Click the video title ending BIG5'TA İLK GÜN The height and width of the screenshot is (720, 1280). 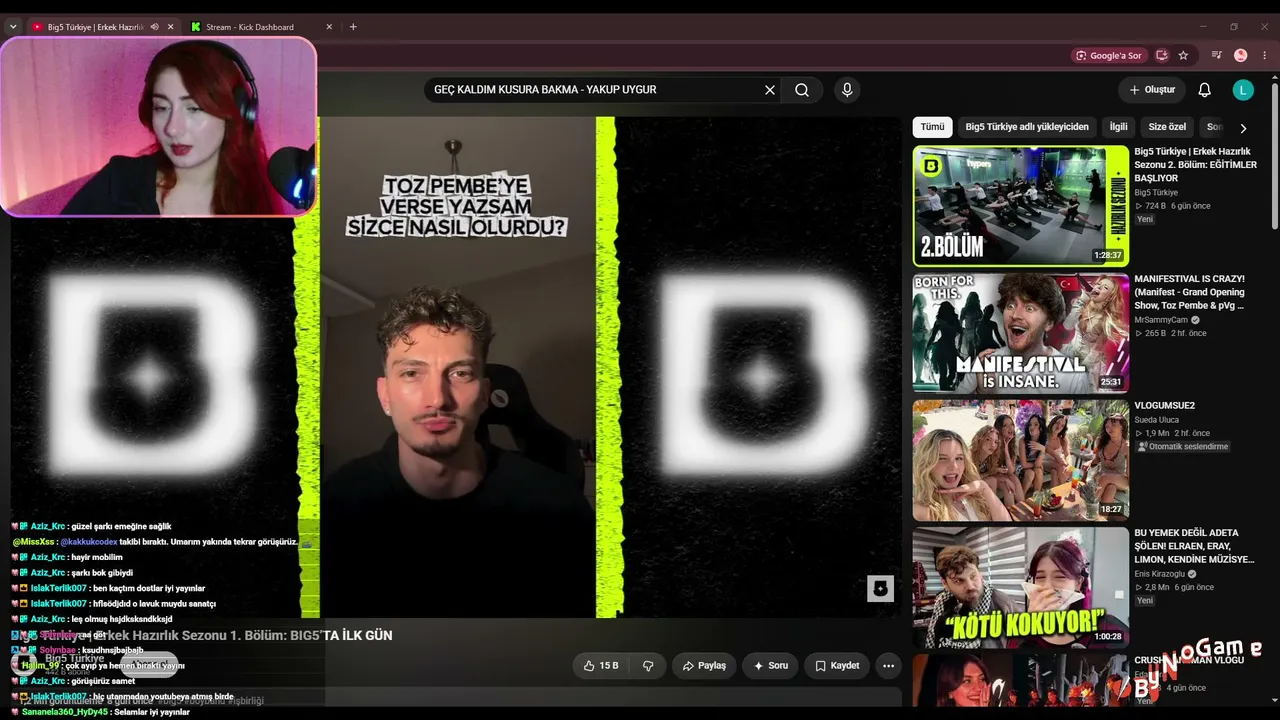(201, 635)
